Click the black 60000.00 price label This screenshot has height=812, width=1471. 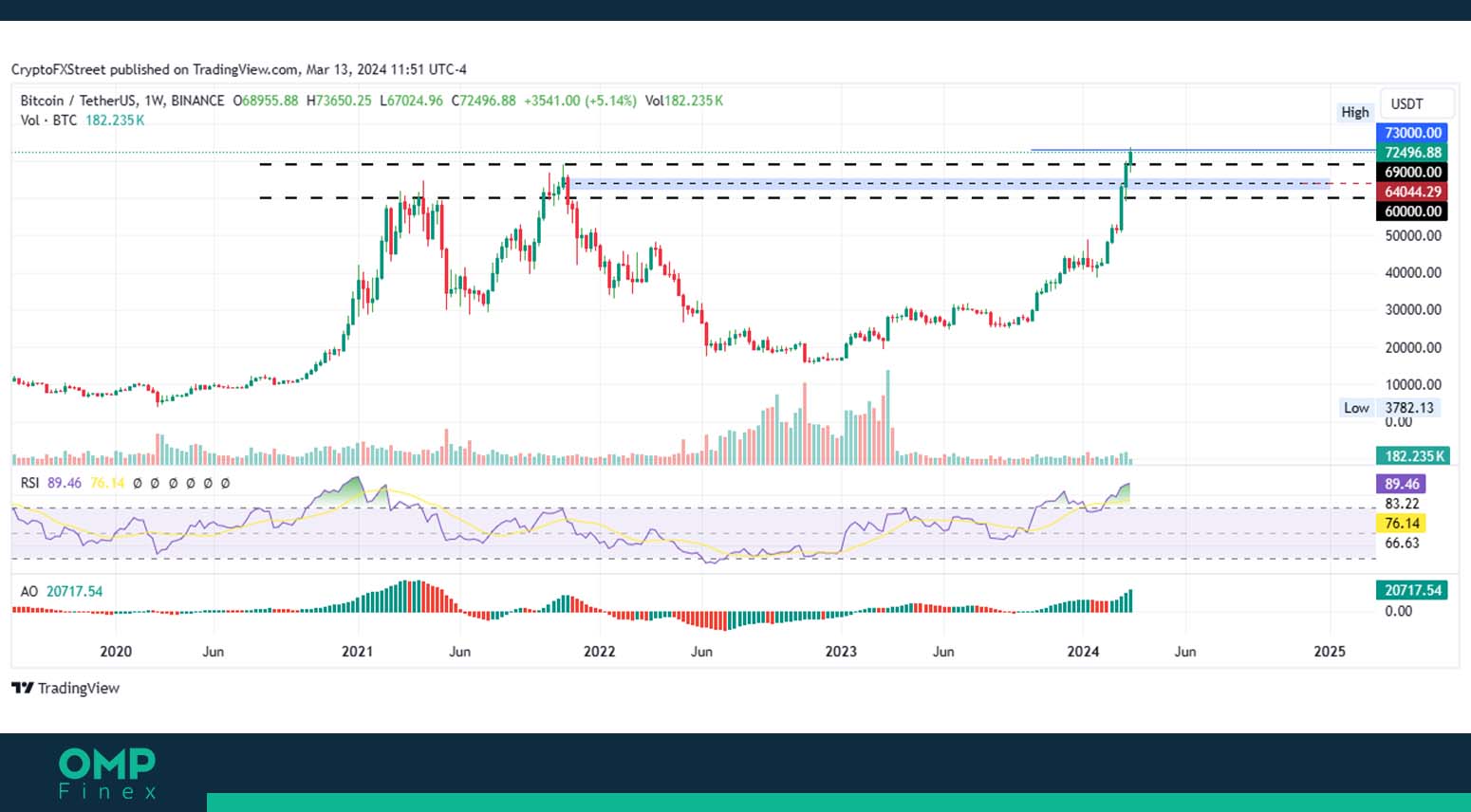click(x=1412, y=212)
